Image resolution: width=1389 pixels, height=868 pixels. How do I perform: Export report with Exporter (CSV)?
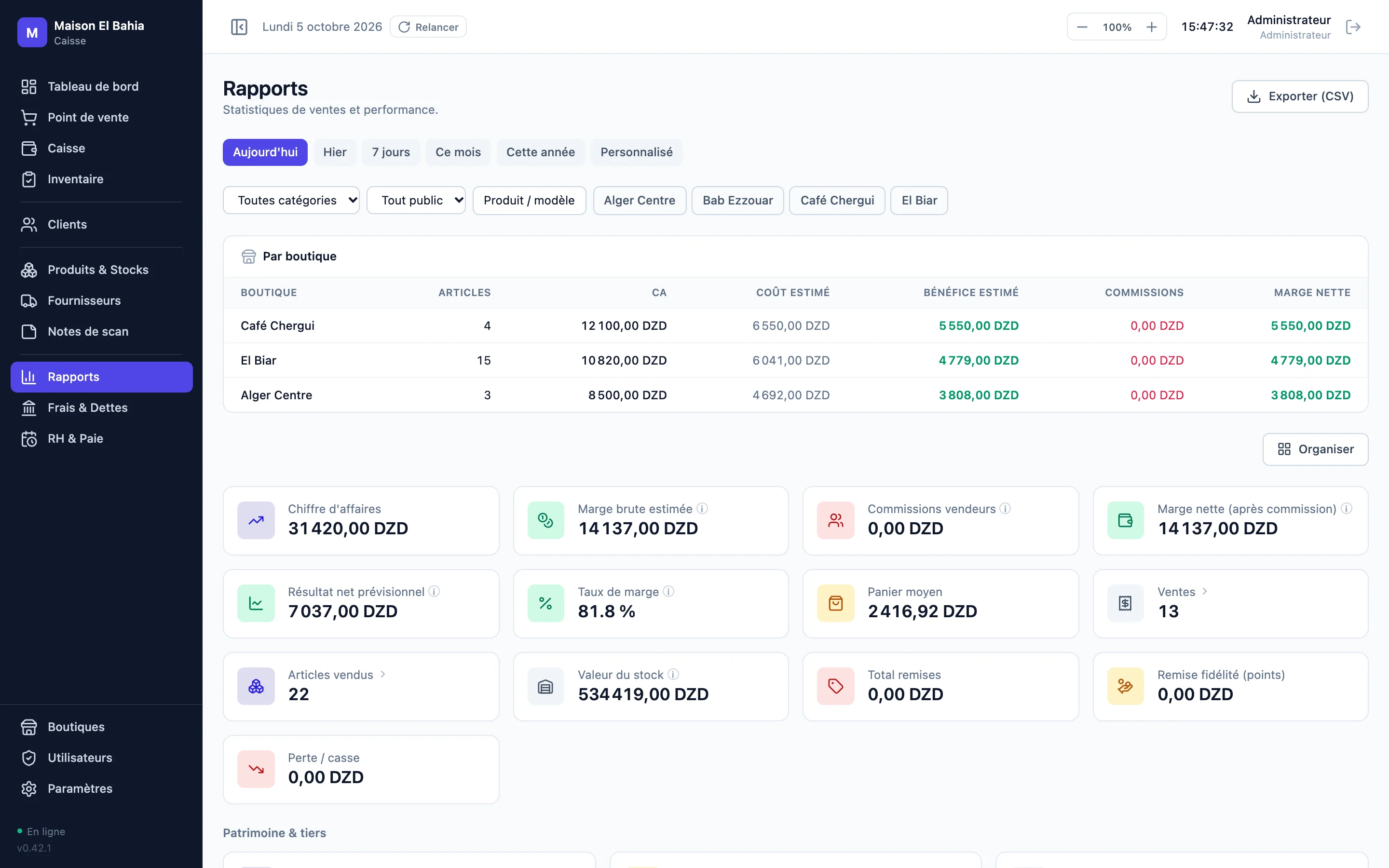point(1299,96)
